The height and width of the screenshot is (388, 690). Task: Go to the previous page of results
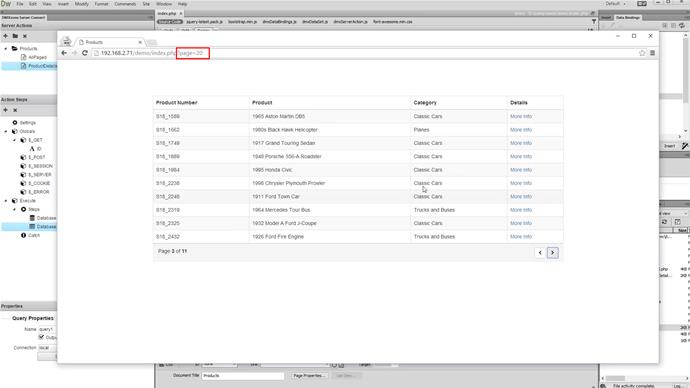pyautogui.click(x=540, y=253)
